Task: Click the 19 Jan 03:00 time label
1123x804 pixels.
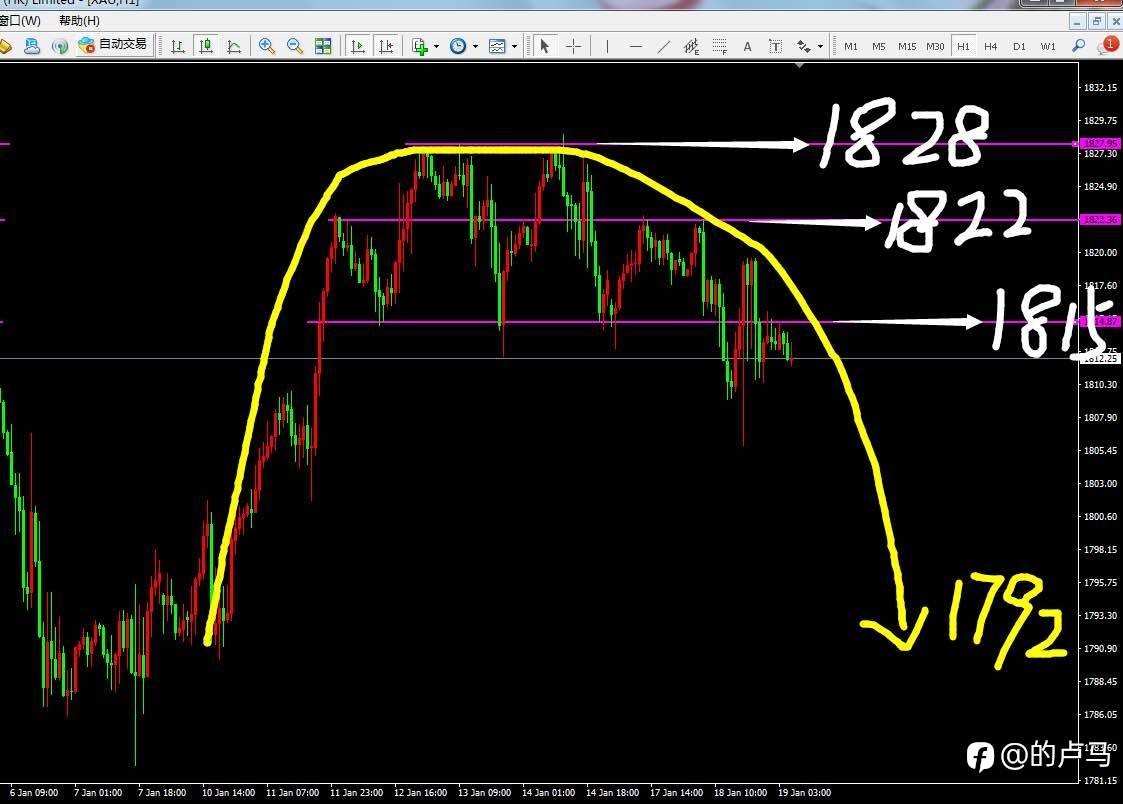Action: [804, 793]
